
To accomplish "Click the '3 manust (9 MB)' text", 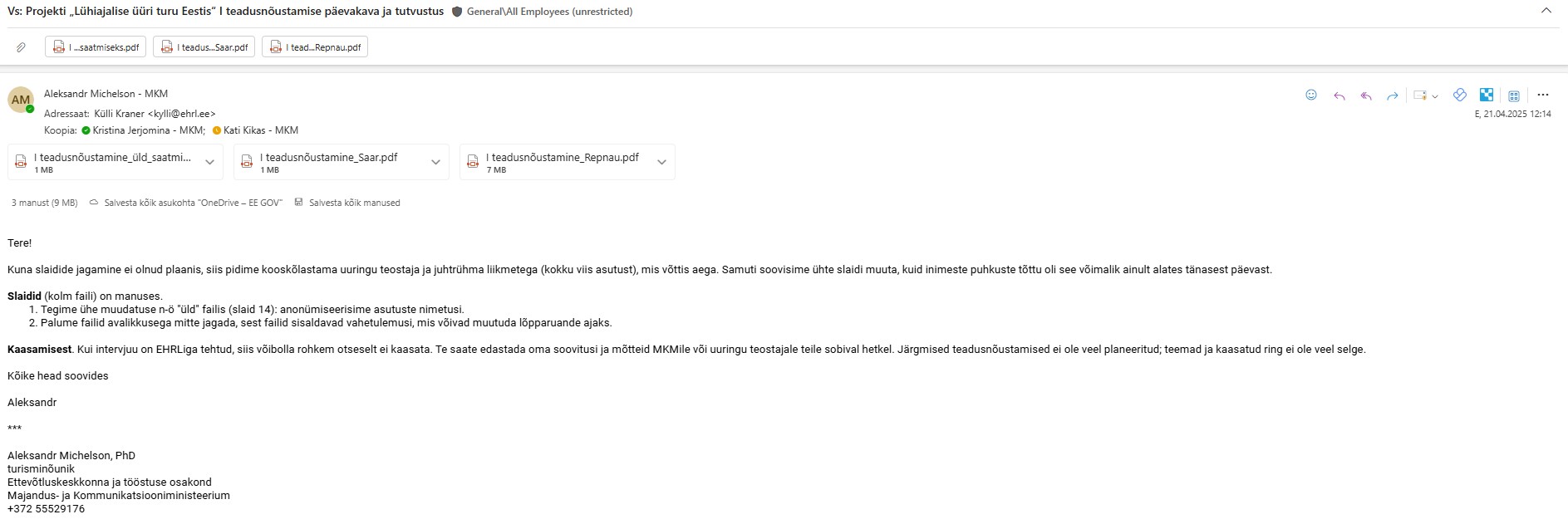I will [44, 203].
